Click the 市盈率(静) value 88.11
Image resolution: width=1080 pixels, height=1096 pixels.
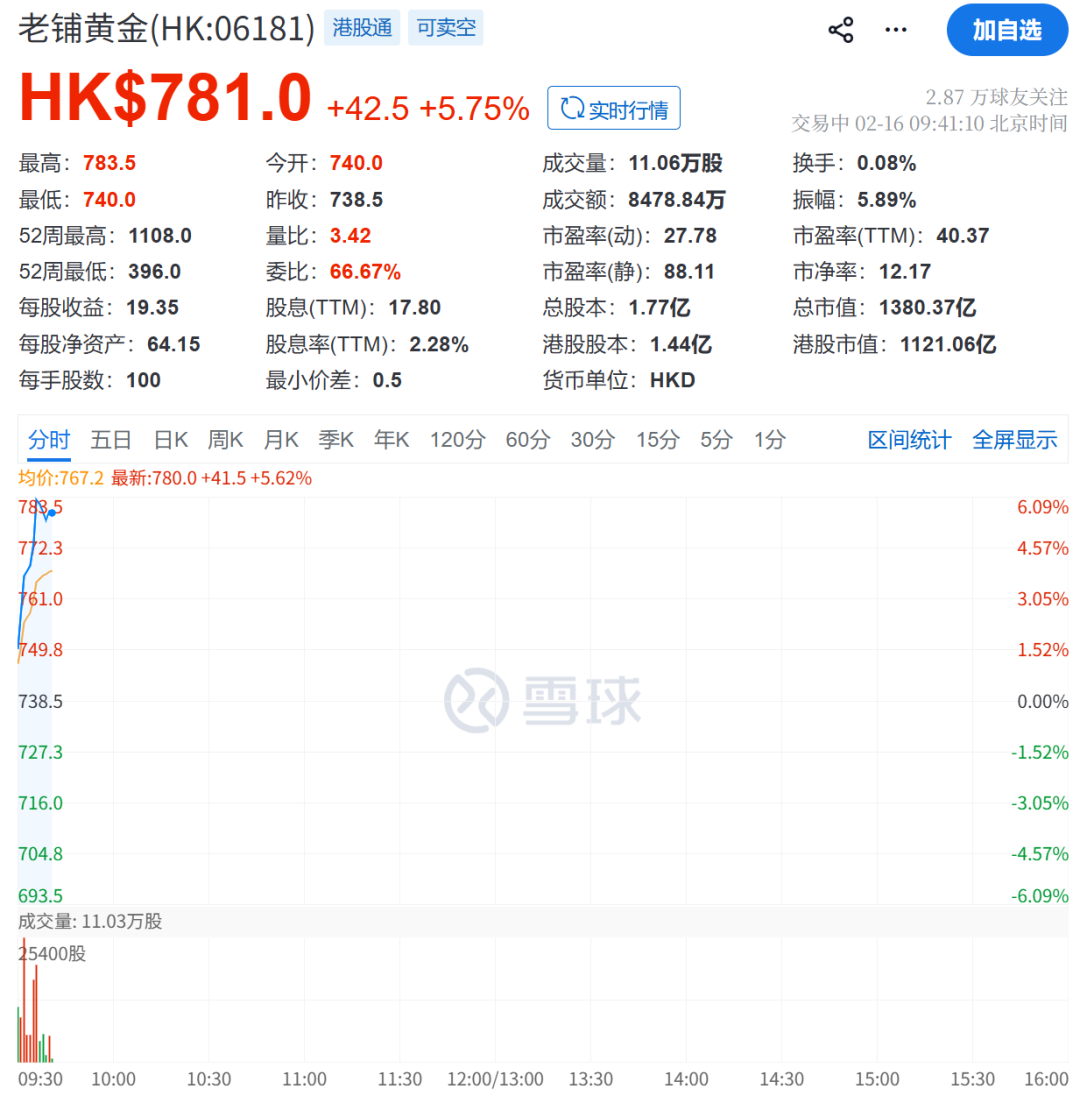(x=689, y=271)
